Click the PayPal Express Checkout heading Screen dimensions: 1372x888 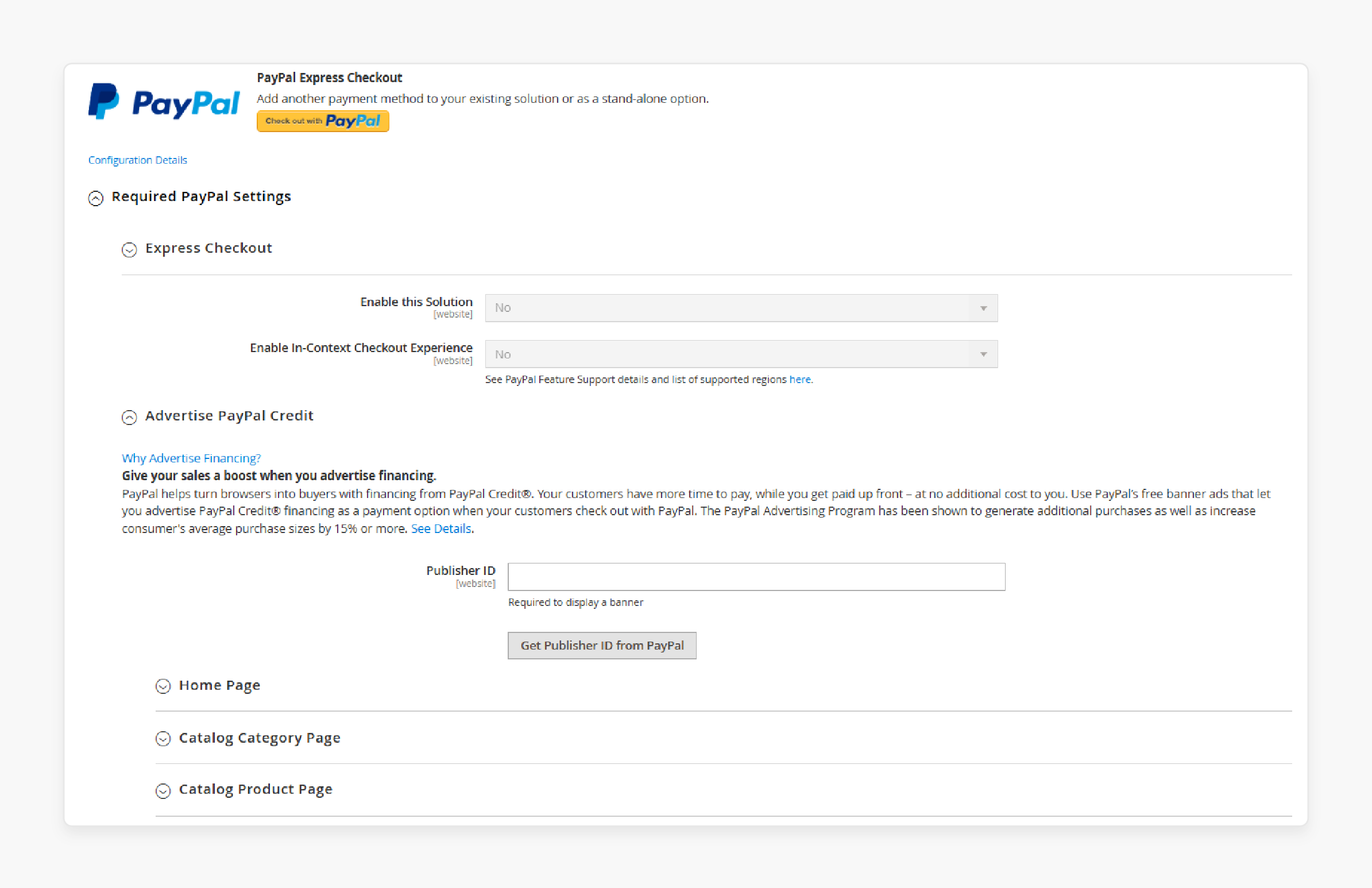tap(329, 78)
